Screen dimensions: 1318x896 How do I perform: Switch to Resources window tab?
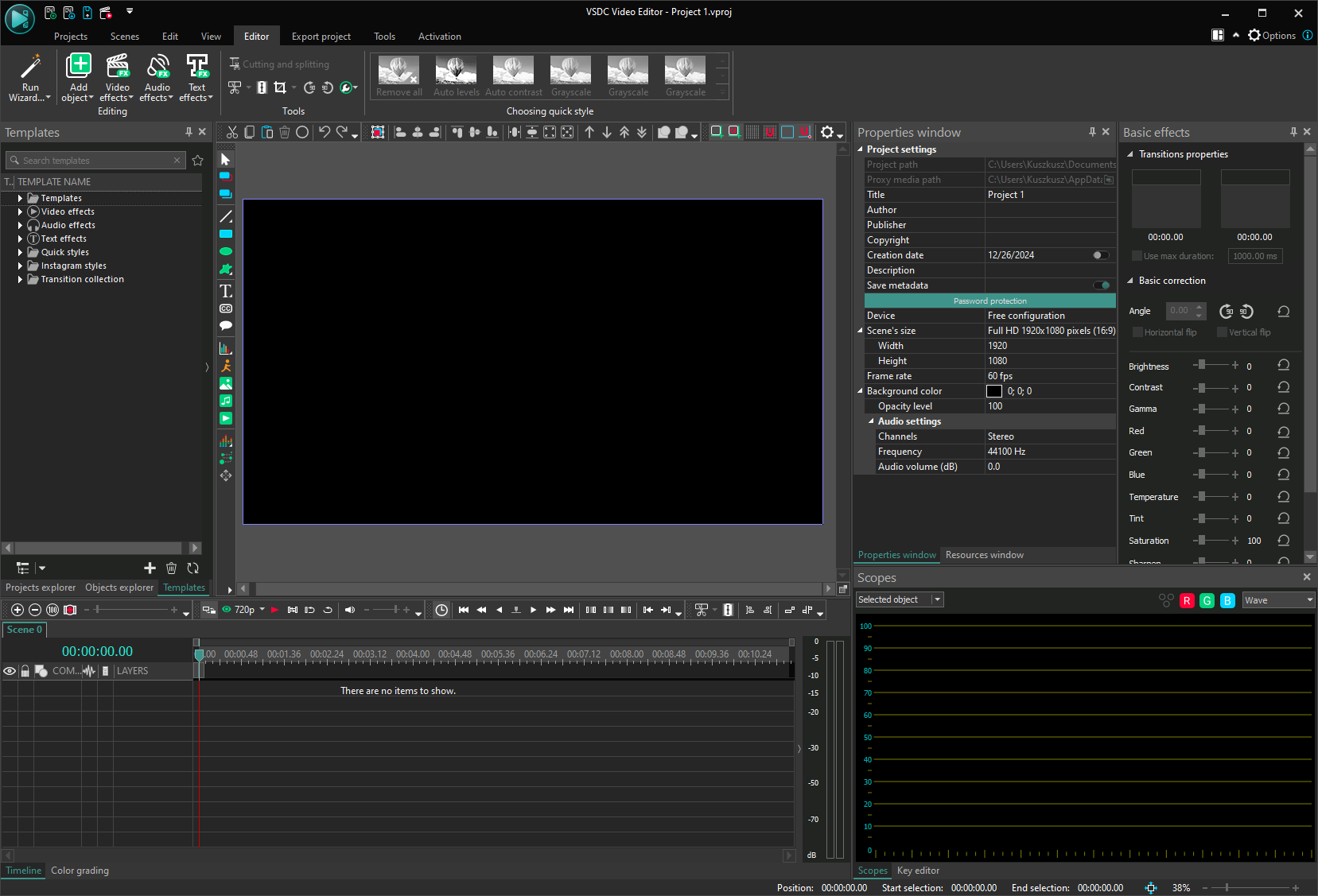pyautogui.click(x=984, y=555)
